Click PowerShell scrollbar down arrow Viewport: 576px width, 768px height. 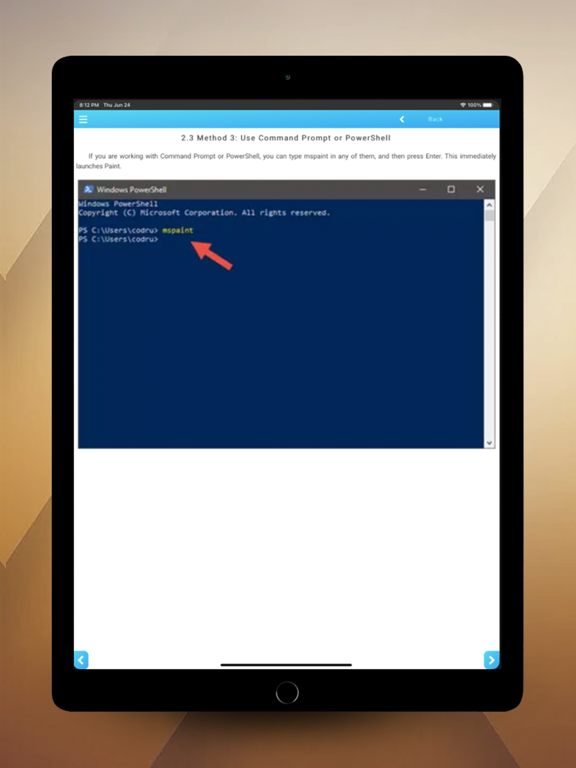click(x=489, y=443)
